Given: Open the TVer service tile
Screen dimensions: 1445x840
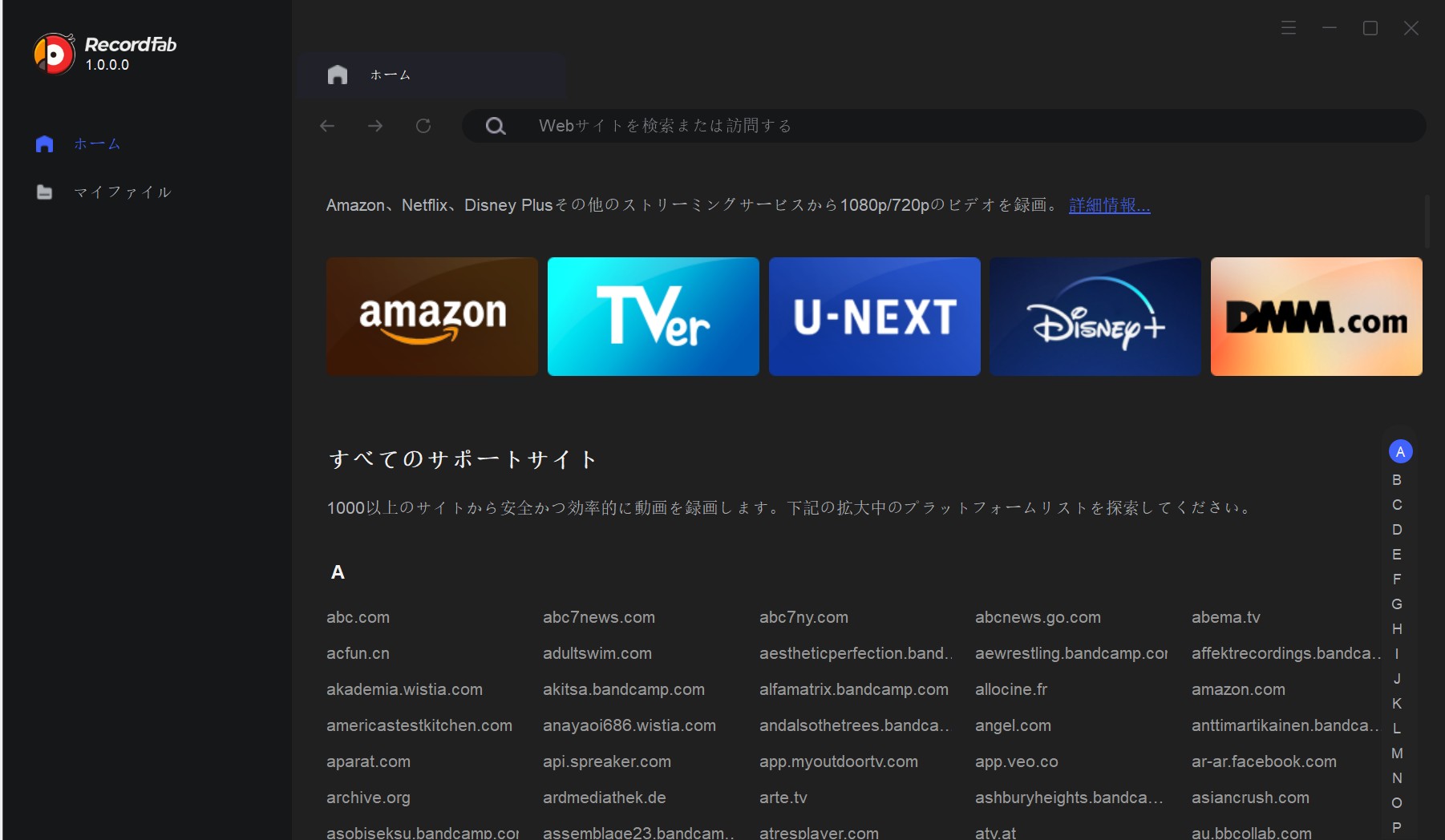Looking at the screenshot, I should [654, 317].
